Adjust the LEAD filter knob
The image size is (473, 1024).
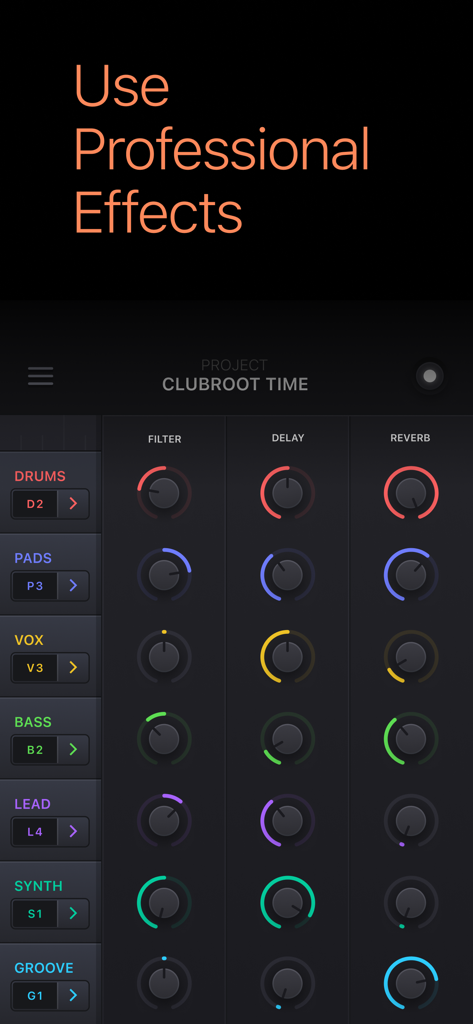[164, 821]
